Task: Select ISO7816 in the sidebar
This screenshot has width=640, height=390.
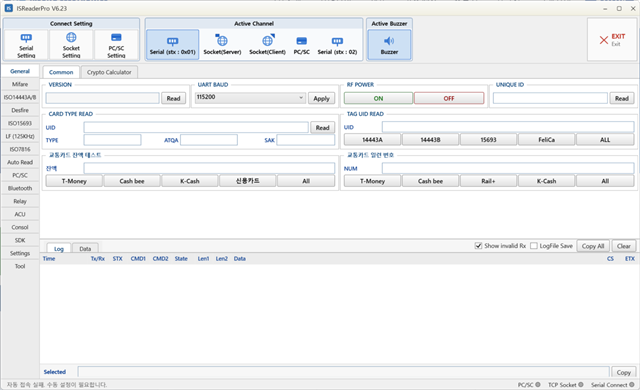Action: pos(20,149)
